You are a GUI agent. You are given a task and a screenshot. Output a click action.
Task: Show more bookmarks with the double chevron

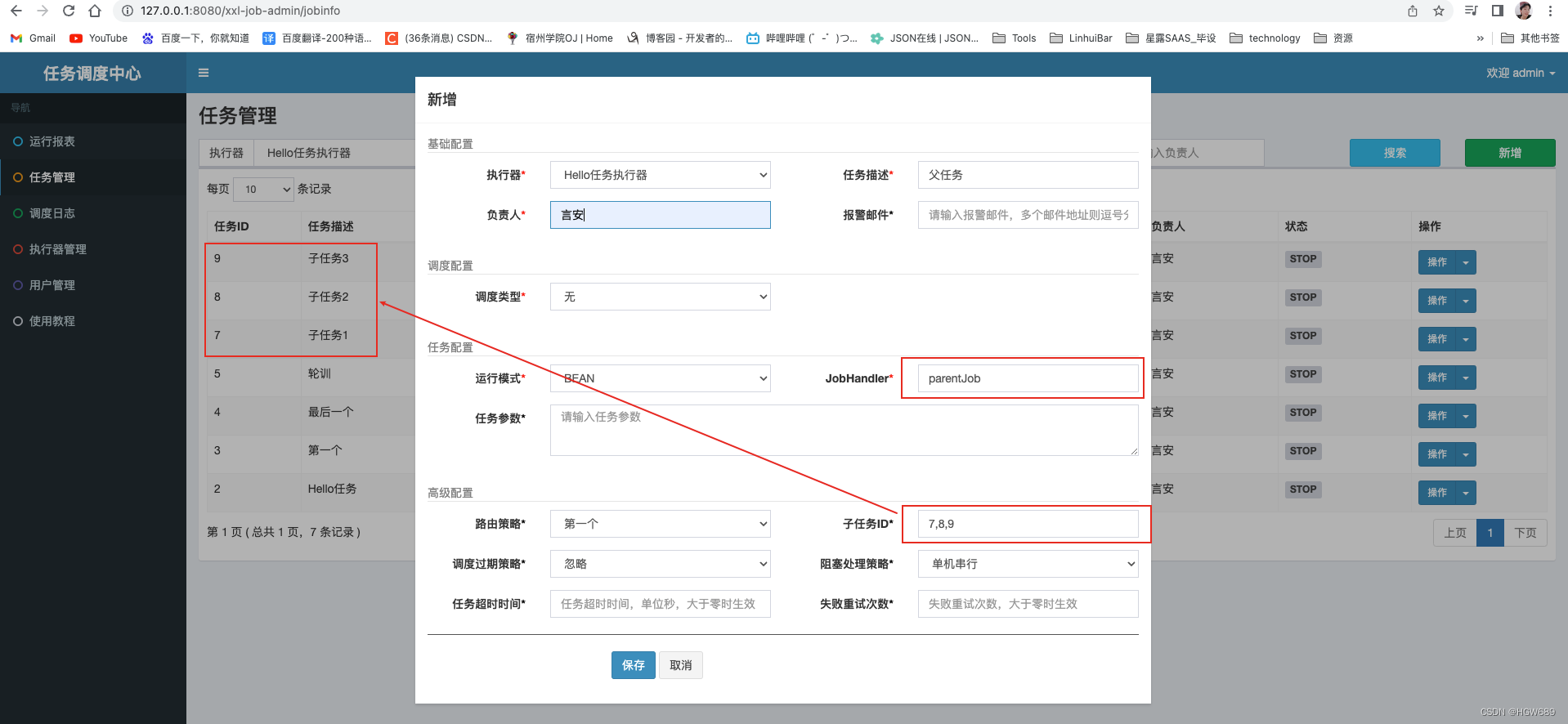[1480, 38]
